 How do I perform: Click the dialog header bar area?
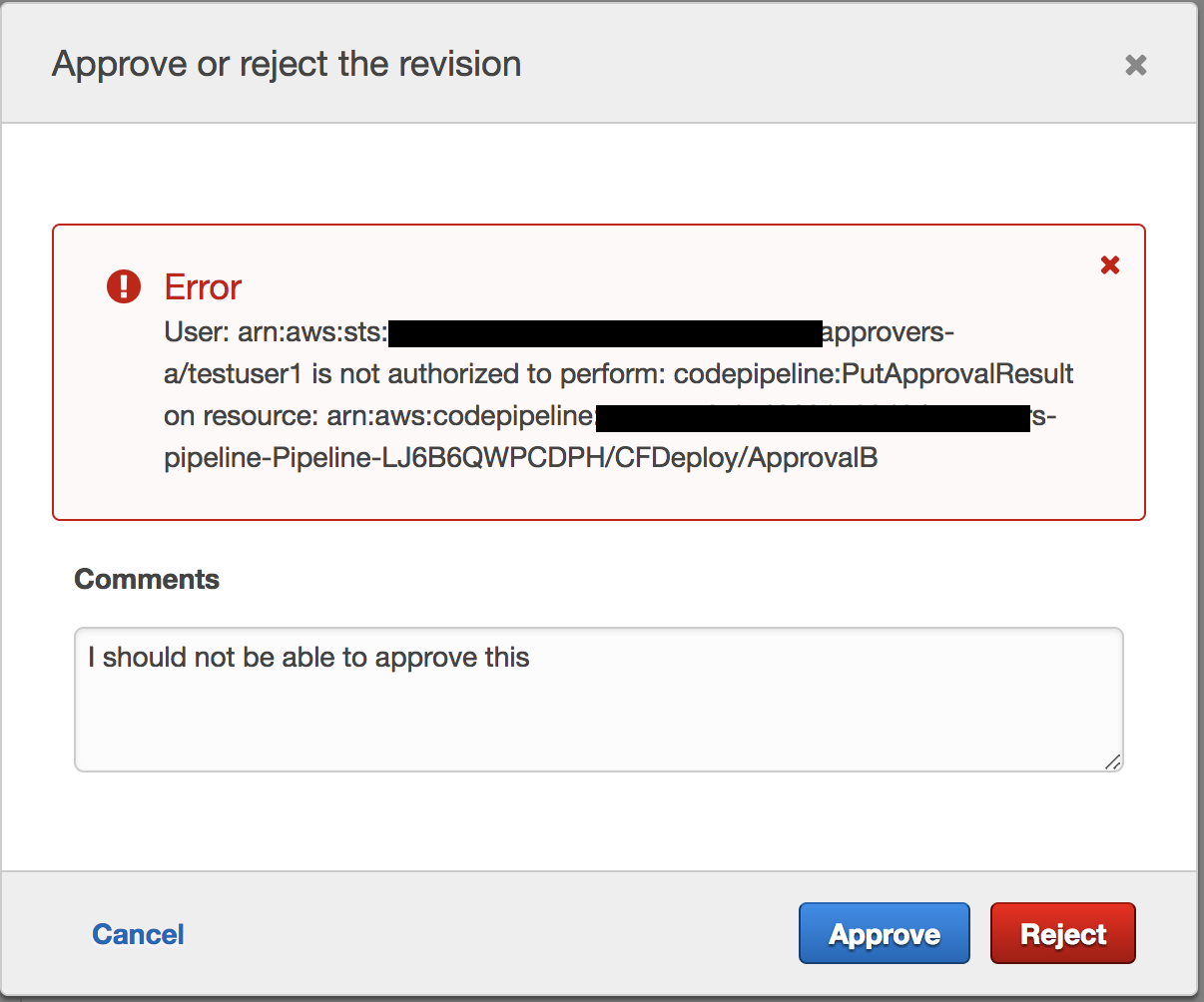click(x=749, y=63)
